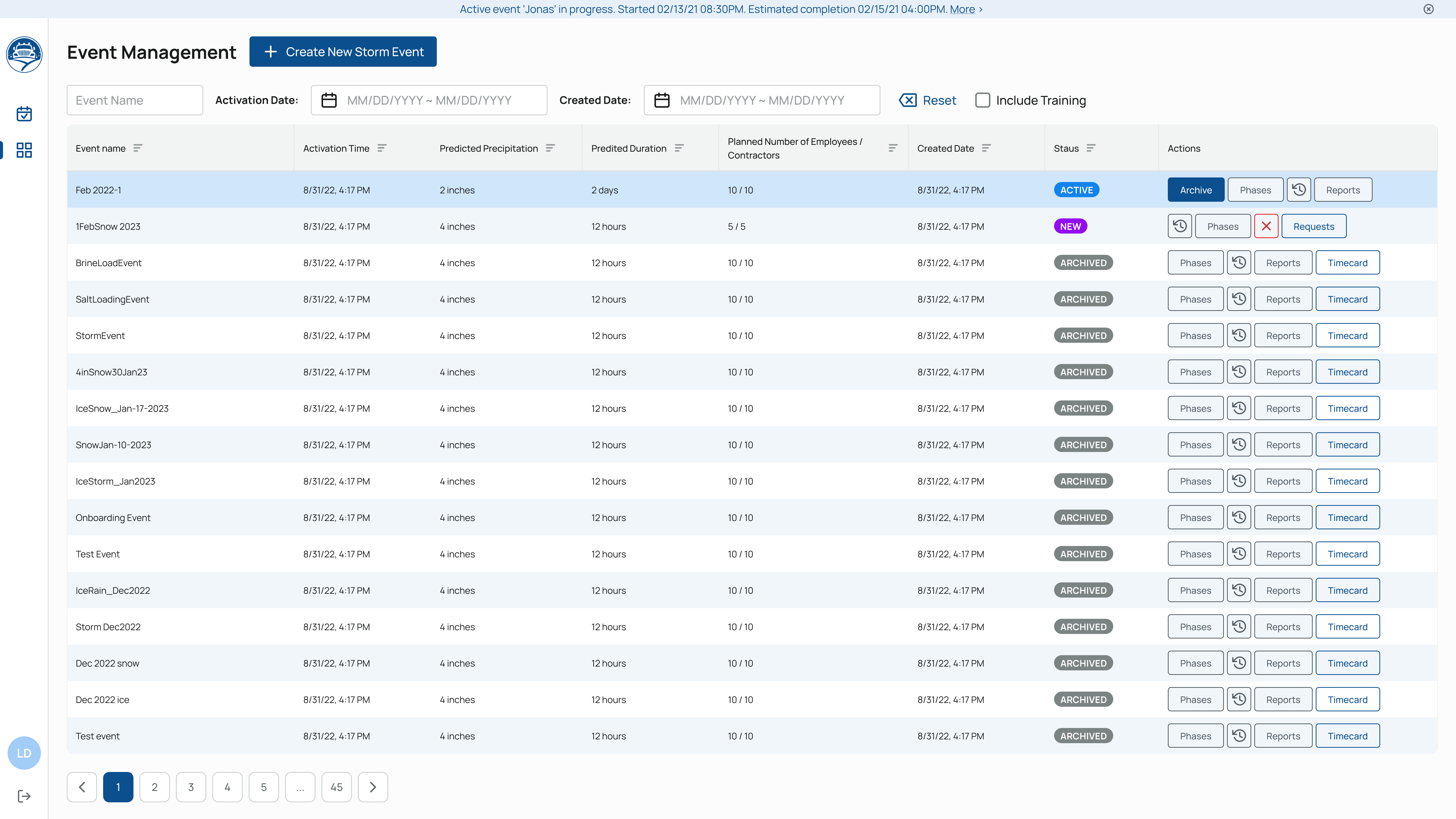This screenshot has height=819, width=1456.
Task: Click Create New Storm Event button
Action: [343, 51]
